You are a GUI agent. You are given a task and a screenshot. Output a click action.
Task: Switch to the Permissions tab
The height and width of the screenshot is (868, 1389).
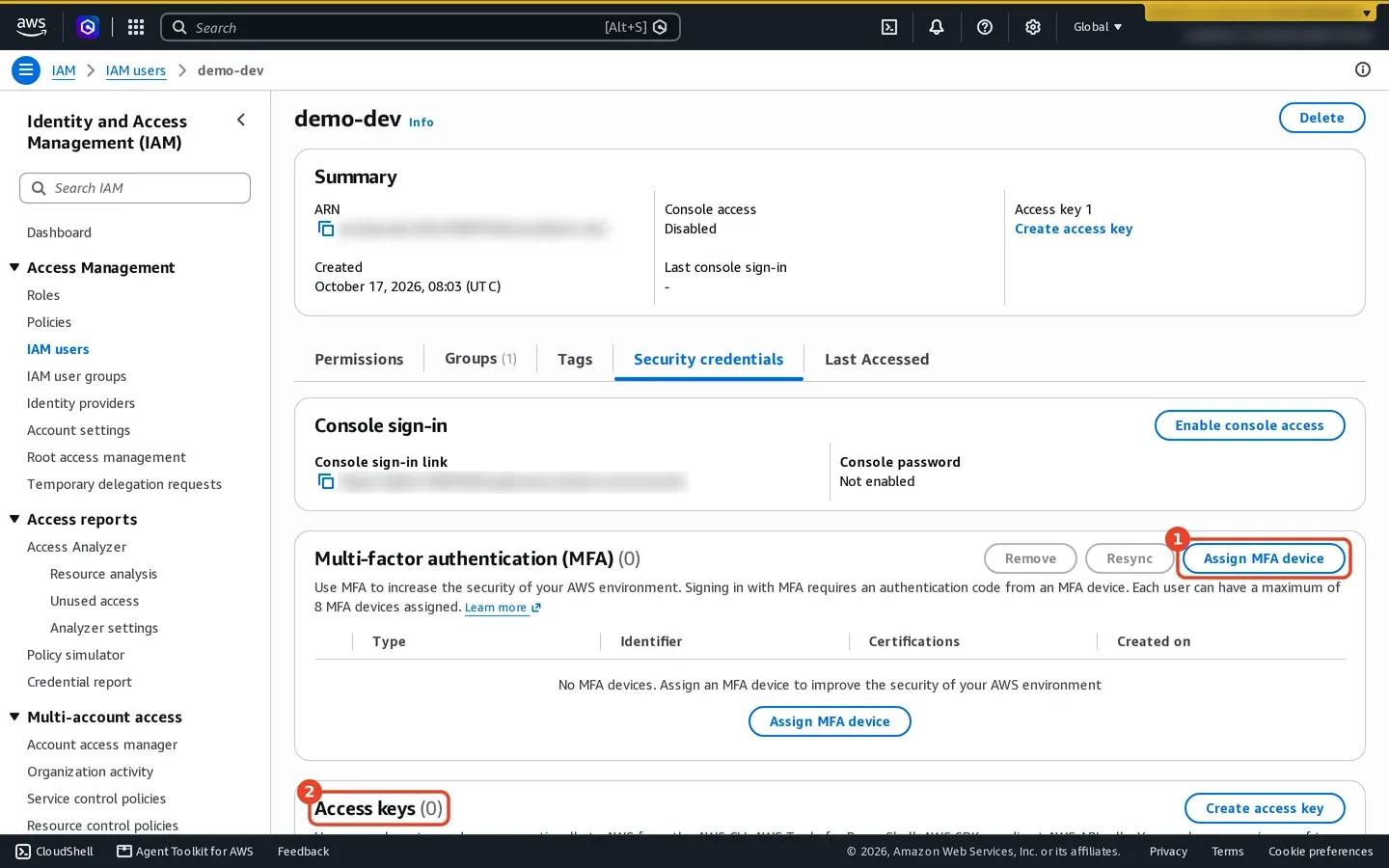(x=359, y=359)
